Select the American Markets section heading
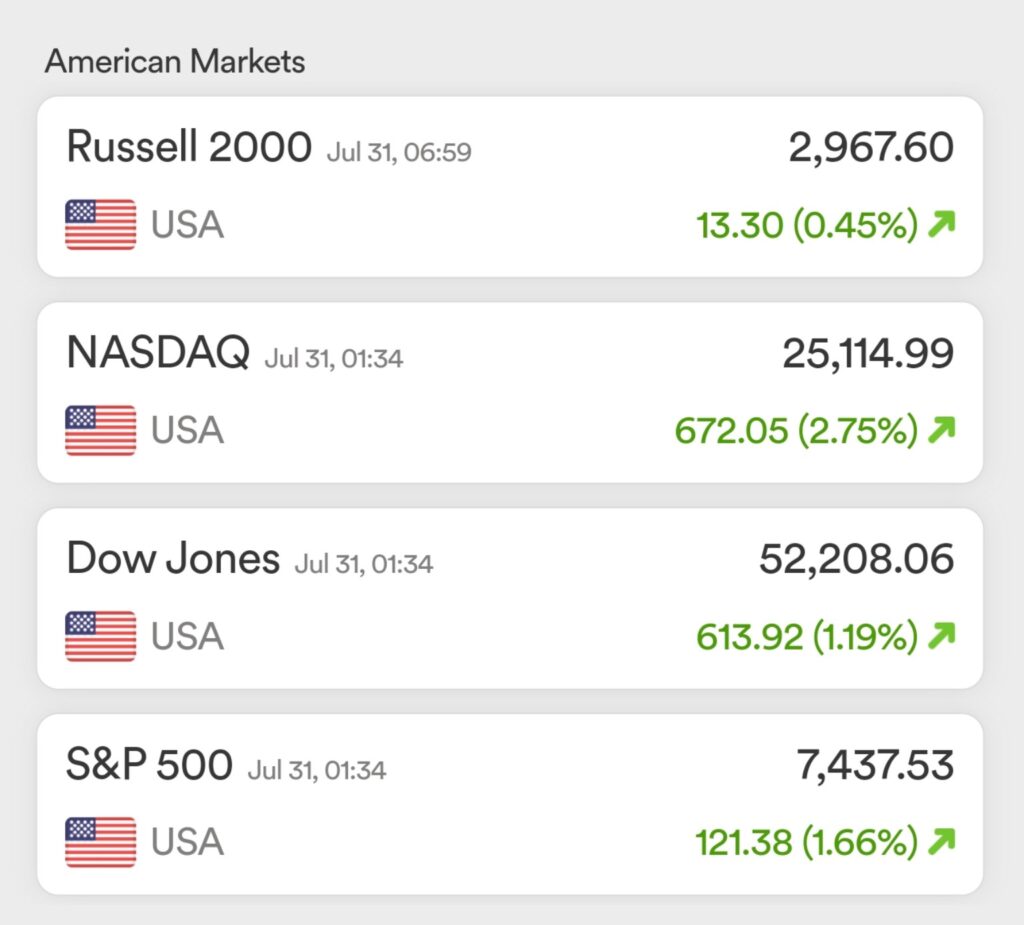1024x925 pixels. [175, 61]
